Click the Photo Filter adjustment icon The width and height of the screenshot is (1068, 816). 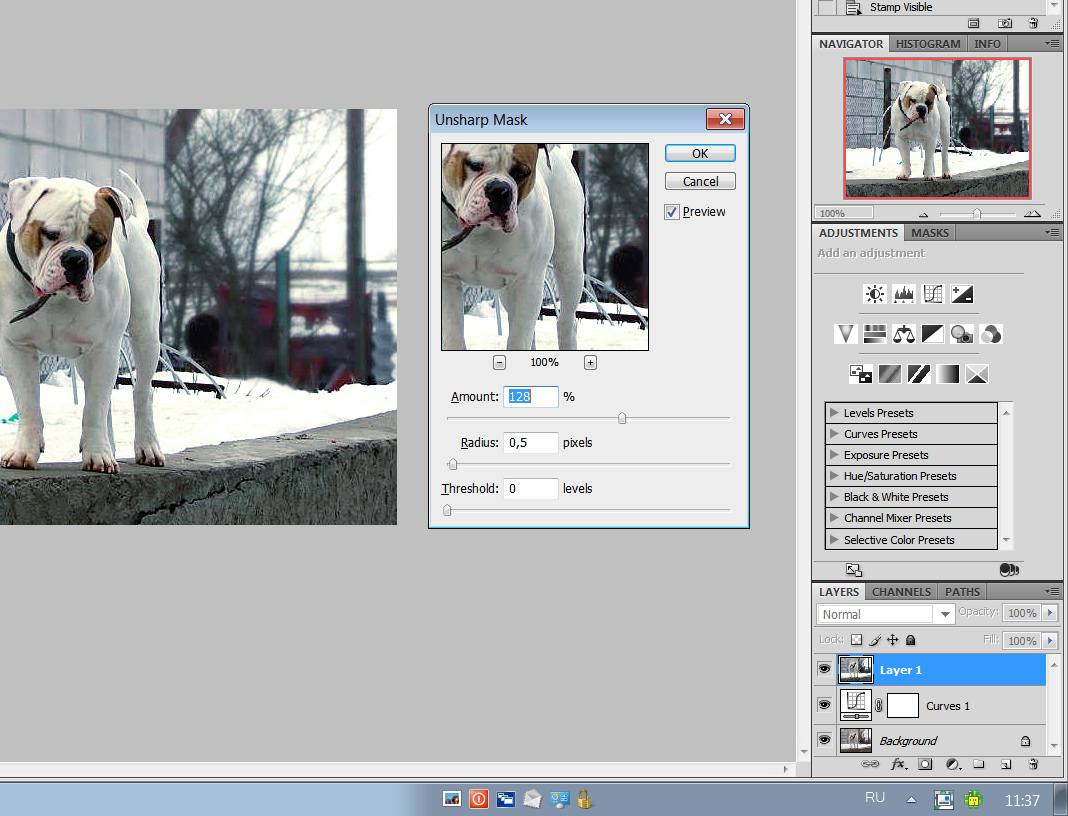(x=962, y=334)
